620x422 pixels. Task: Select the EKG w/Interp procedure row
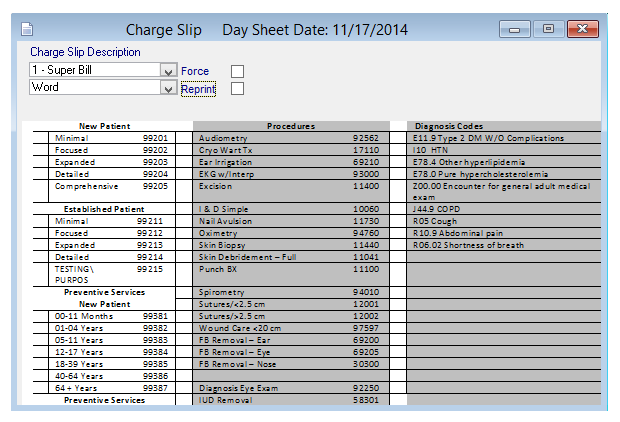(x=288, y=174)
